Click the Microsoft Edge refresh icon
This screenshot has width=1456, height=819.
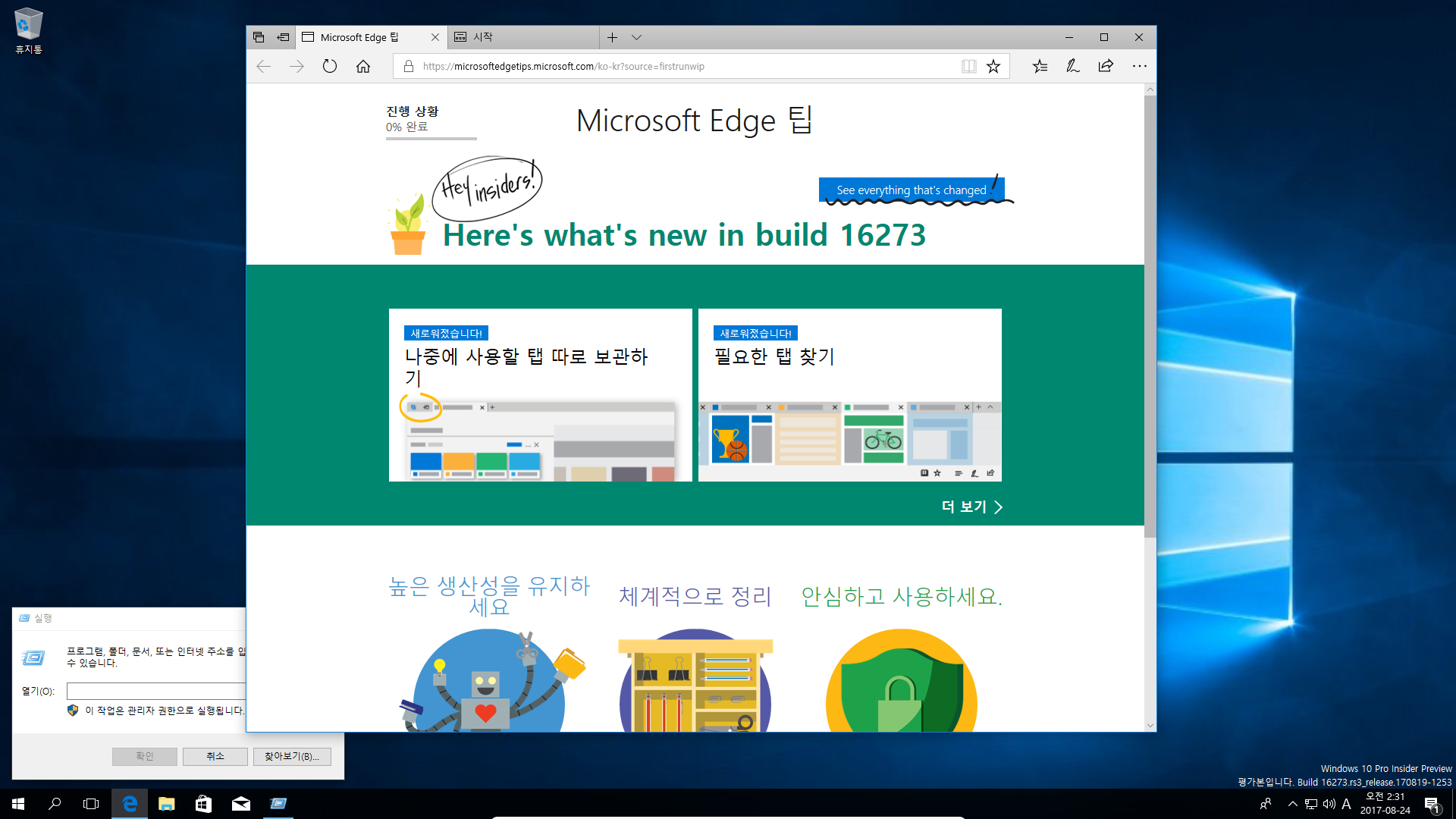click(330, 66)
